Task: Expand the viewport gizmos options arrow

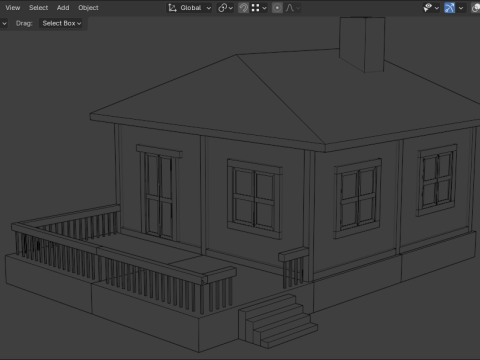Action: 461,8
